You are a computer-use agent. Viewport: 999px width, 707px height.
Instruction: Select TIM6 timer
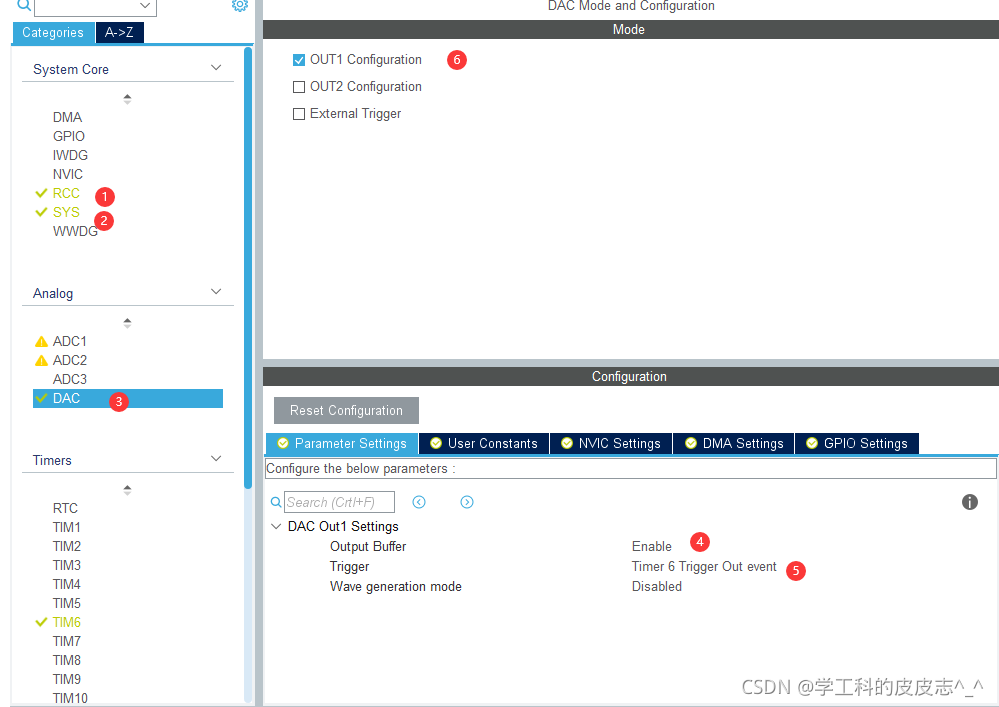[66, 622]
